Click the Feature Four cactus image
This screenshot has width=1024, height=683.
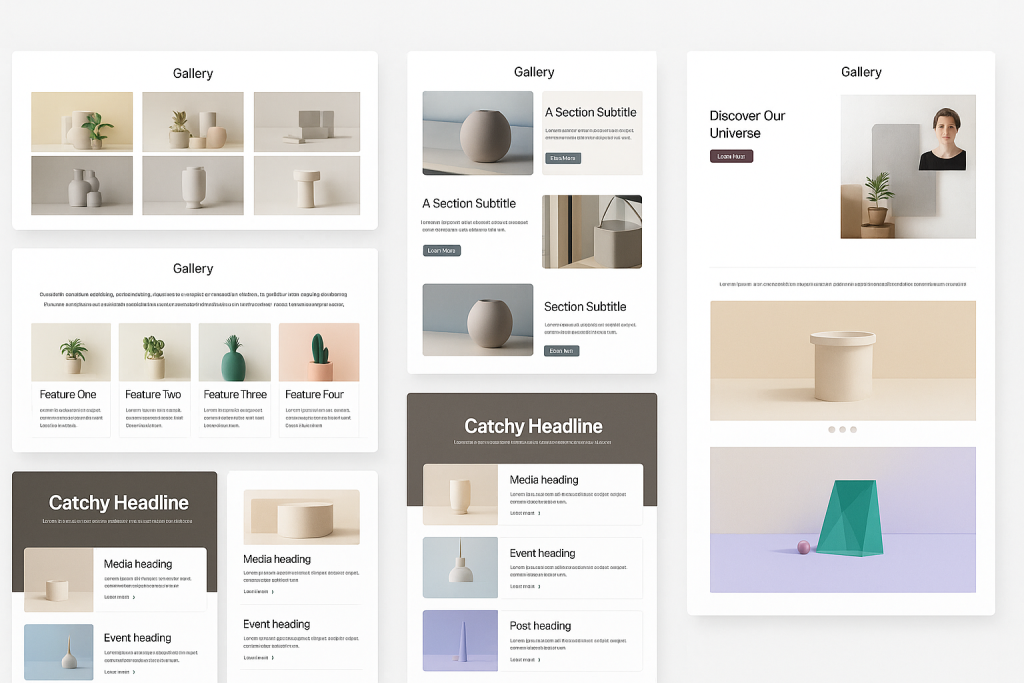tap(319, 352)
